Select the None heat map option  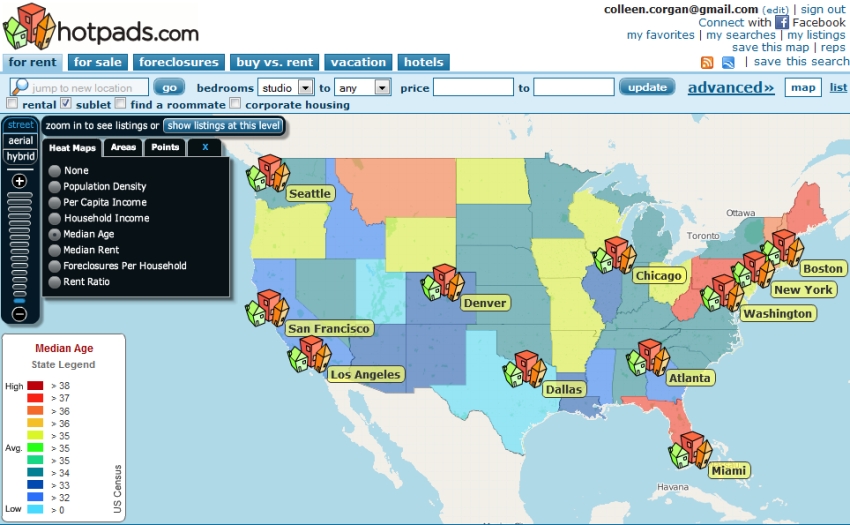pos(54,171)
